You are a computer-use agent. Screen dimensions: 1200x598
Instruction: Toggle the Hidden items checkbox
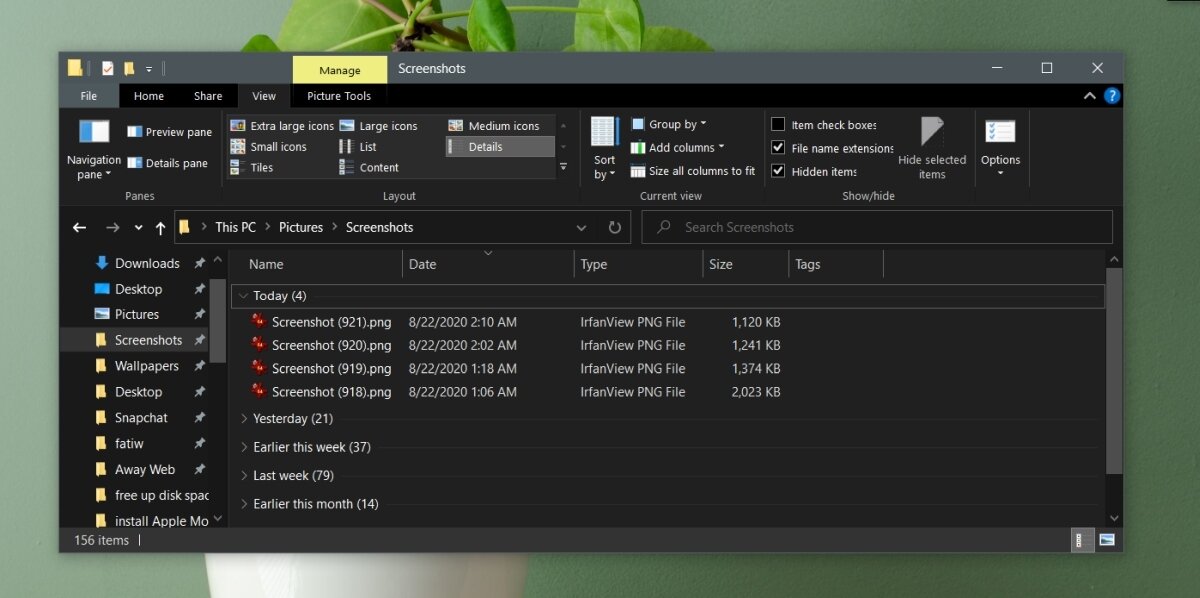[778, 171]
